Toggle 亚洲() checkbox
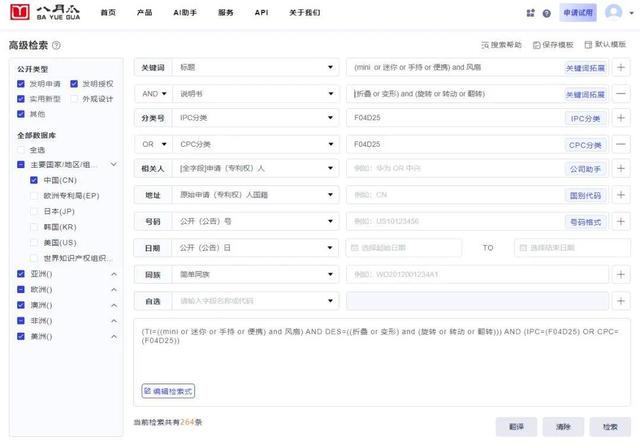The width and height of the screenshot is (640, 444). tap(21, 274)
